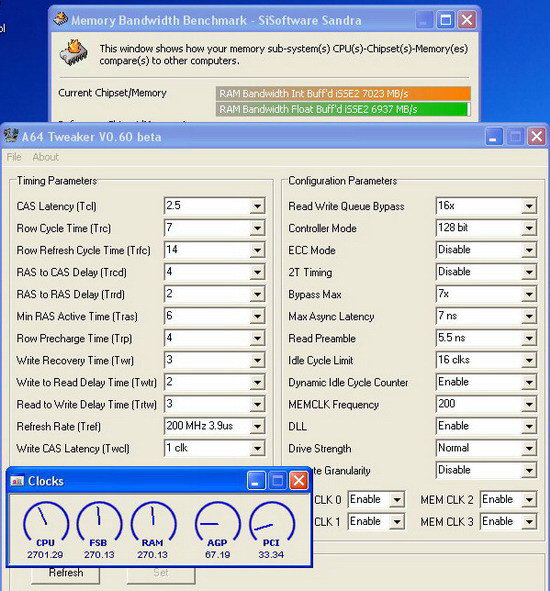Open the Read Preamble dropdown
This screenshot has height=591, width=550.
(x=529, y=338)
